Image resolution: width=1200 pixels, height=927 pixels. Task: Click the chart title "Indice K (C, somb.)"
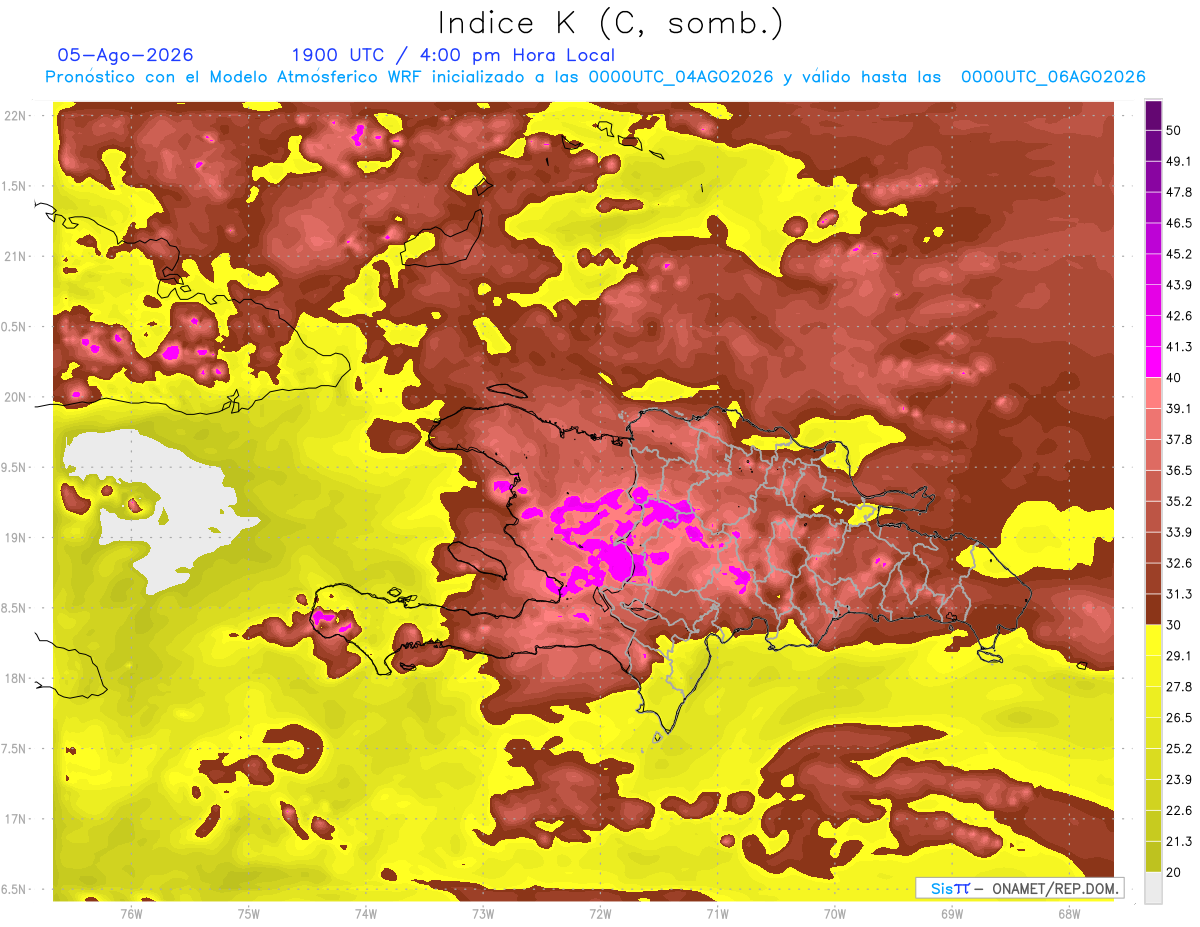coord(610,23)
